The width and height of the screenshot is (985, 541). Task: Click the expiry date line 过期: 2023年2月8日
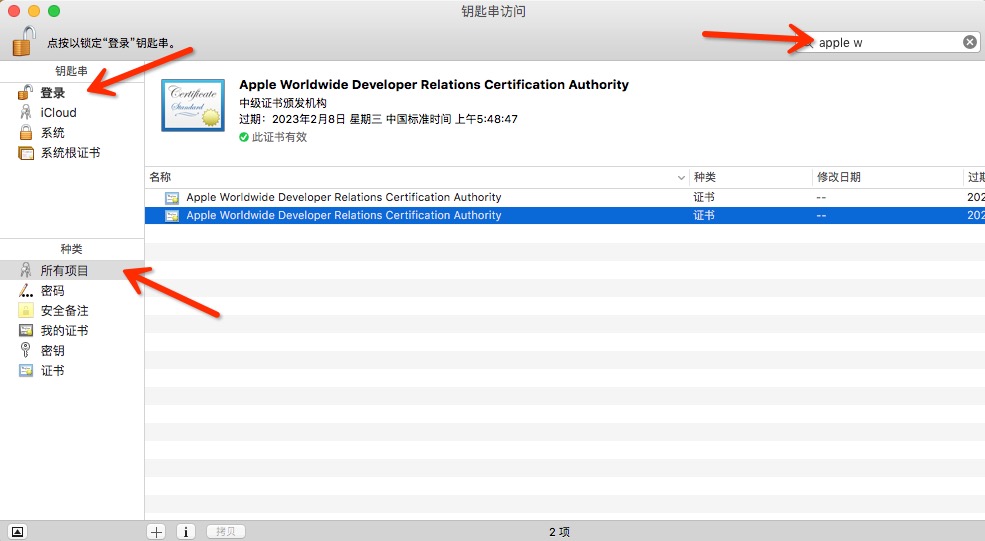pos(378,119)
